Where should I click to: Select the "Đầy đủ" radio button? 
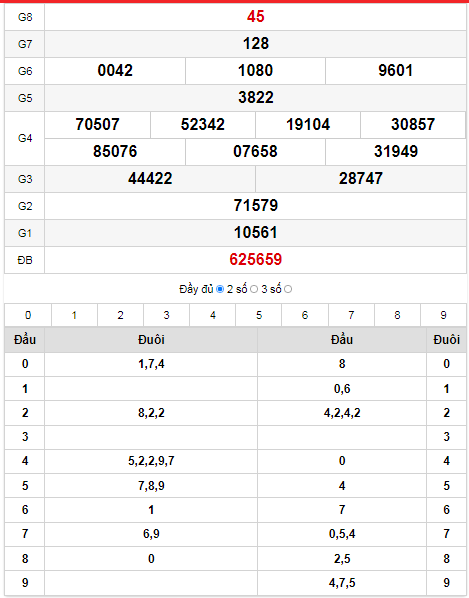coord(220,289)
